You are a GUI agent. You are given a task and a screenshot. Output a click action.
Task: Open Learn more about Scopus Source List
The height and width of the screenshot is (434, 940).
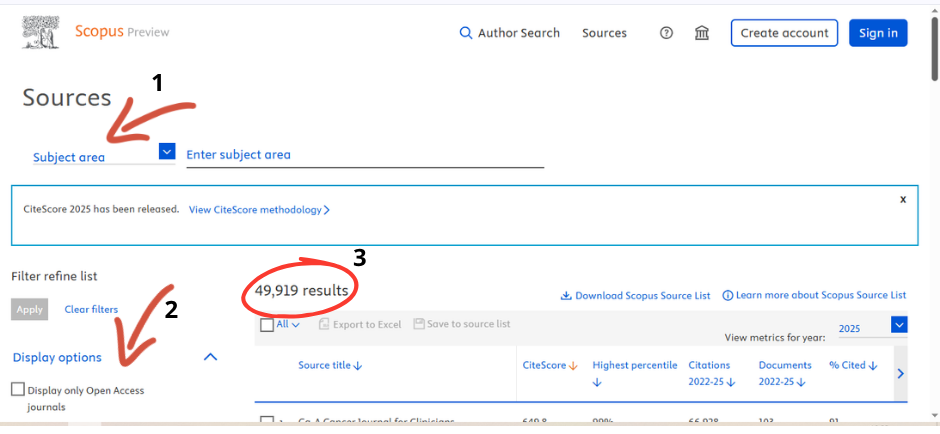tap(814, 295)
